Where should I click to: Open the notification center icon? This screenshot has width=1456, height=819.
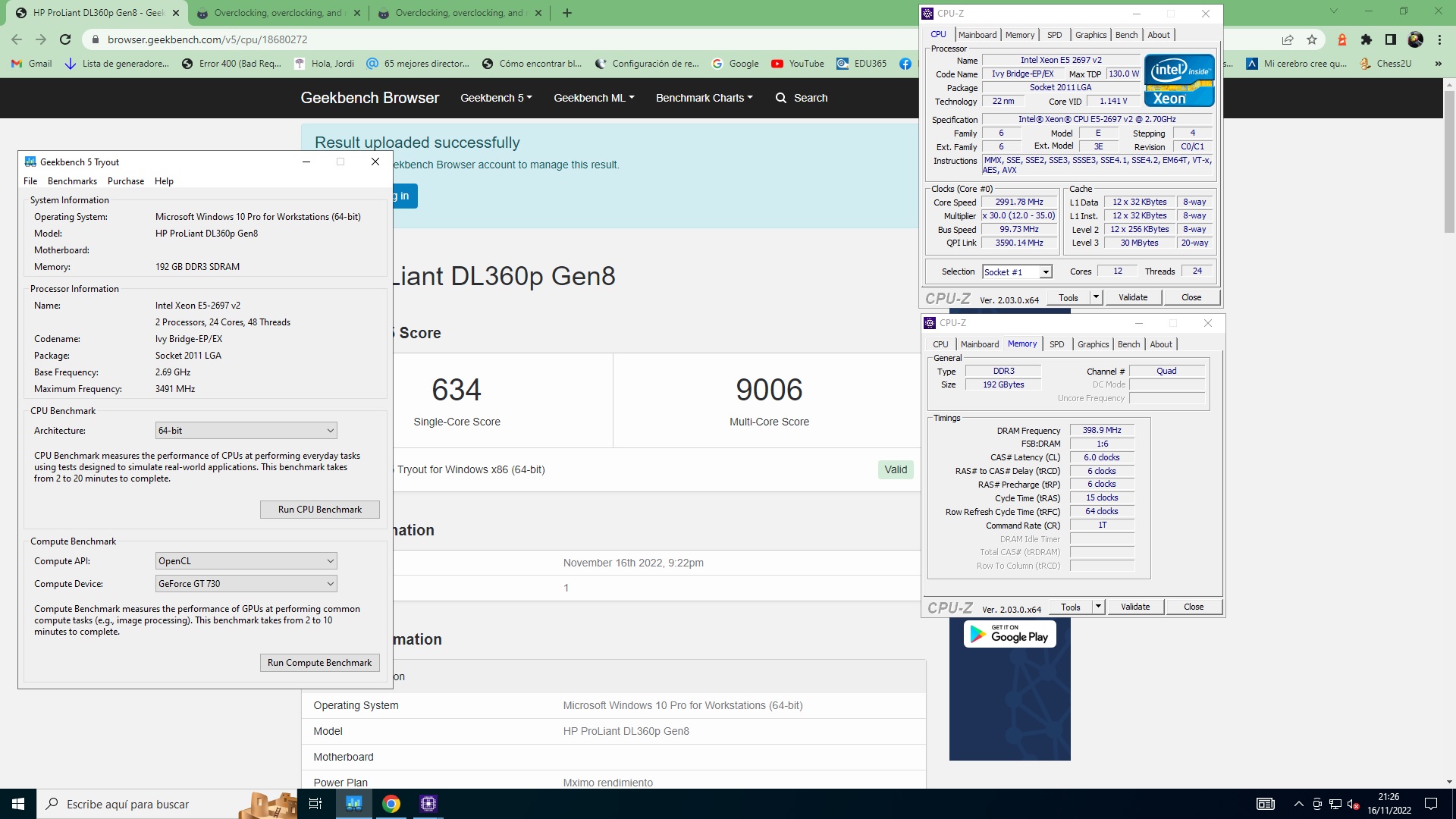(1431, 804)
